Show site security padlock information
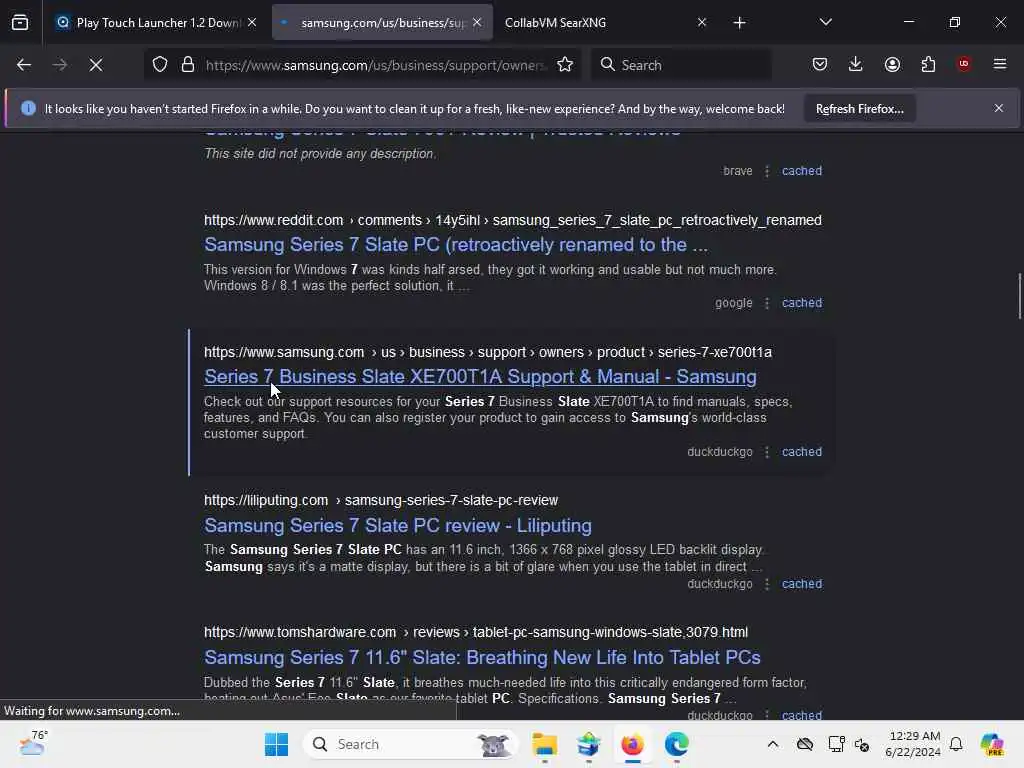Image resolution: width=1024 pixels, height=768 pixels. coord(188,65)
